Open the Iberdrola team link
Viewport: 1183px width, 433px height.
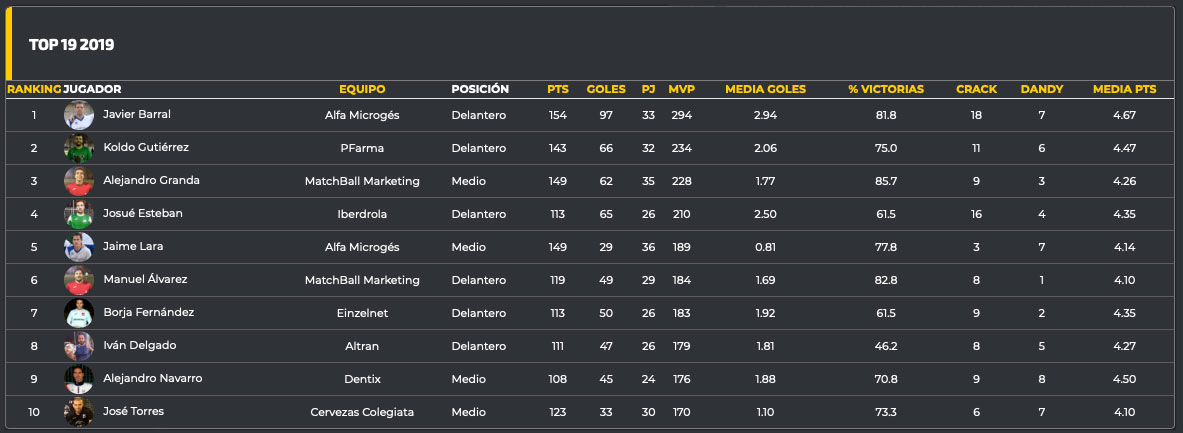point(362,214)
